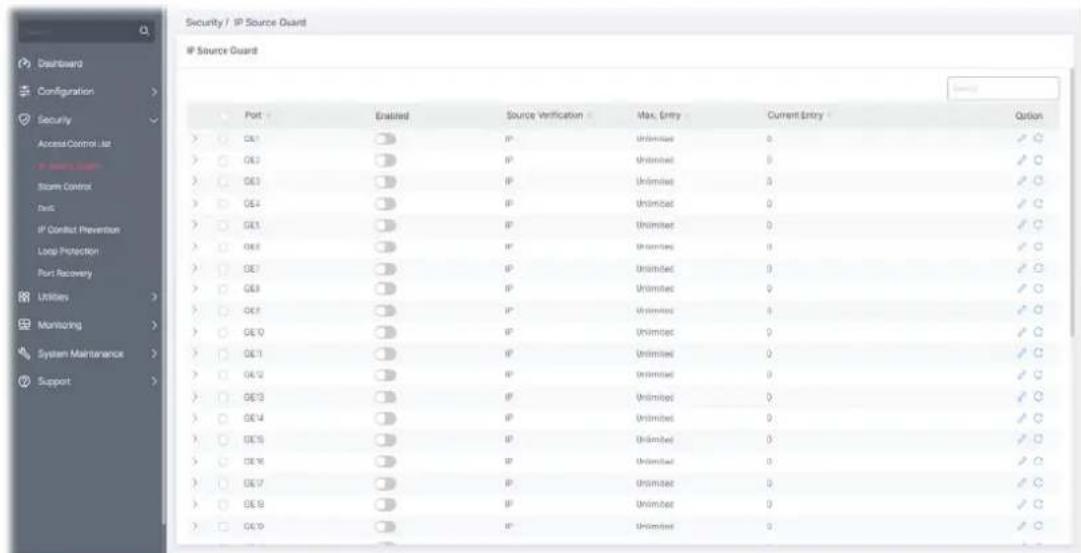Edit the GE2 port settings

tap(1022, 159)
